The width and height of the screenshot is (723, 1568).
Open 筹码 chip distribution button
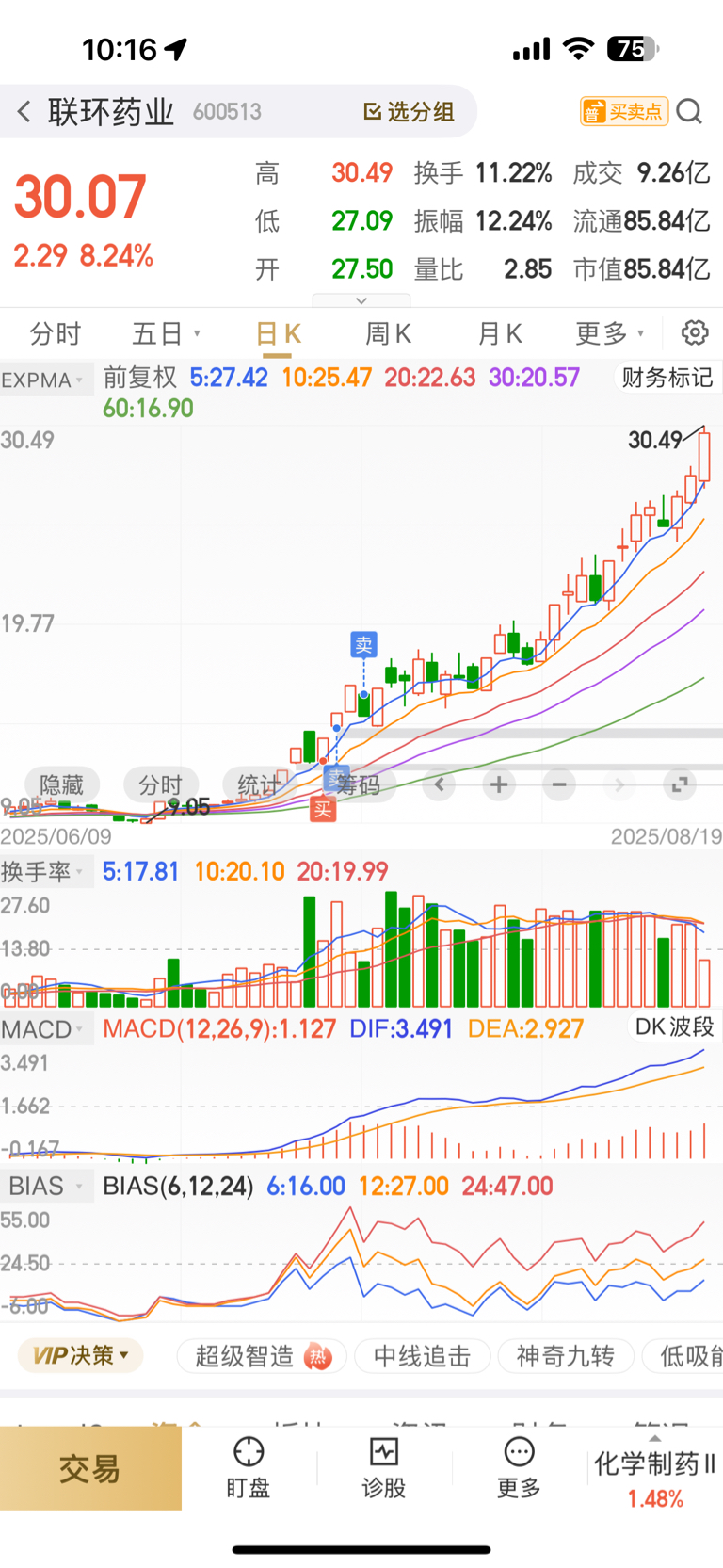(x=359, y=784)
